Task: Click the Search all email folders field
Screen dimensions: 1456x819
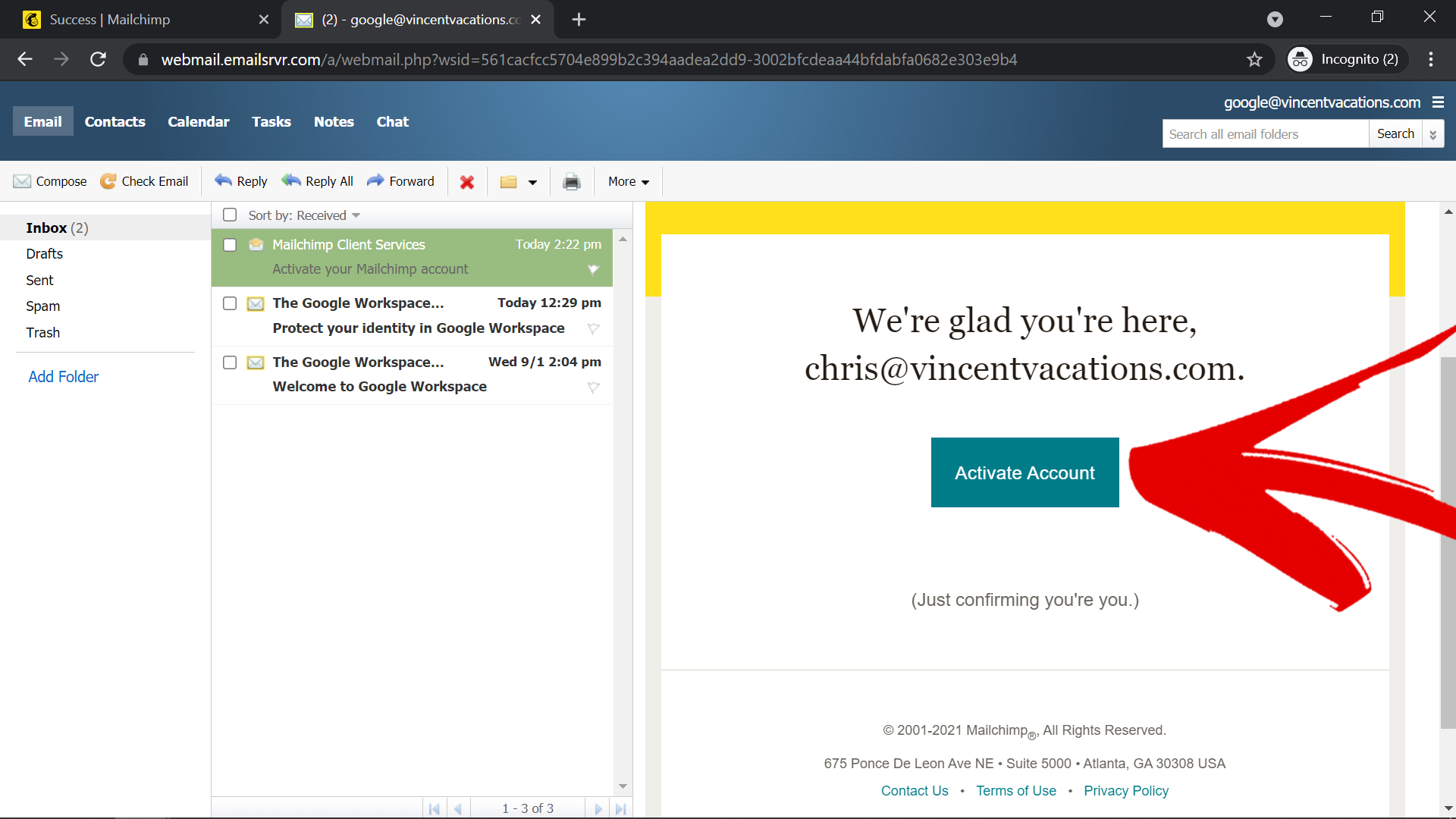Action: [1265, 134]
